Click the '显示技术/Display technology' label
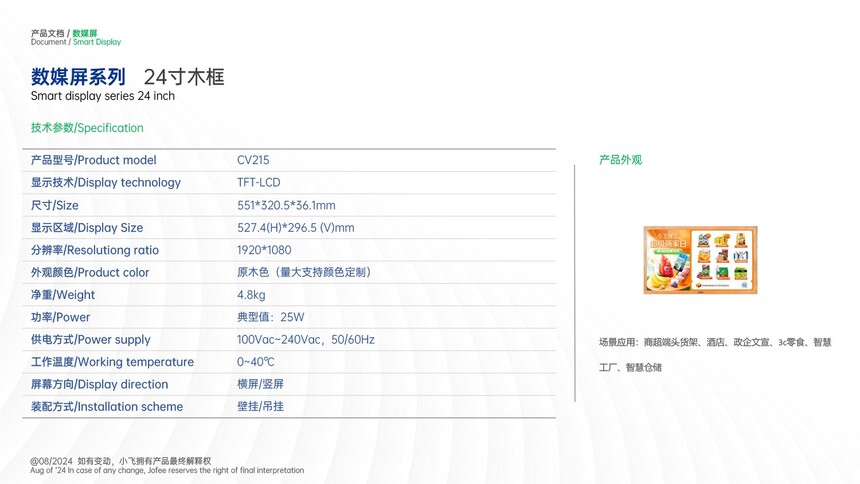Image resolution: width=860 pixels, height=484 pixels. pyautogui.click(x=105, y=183)
